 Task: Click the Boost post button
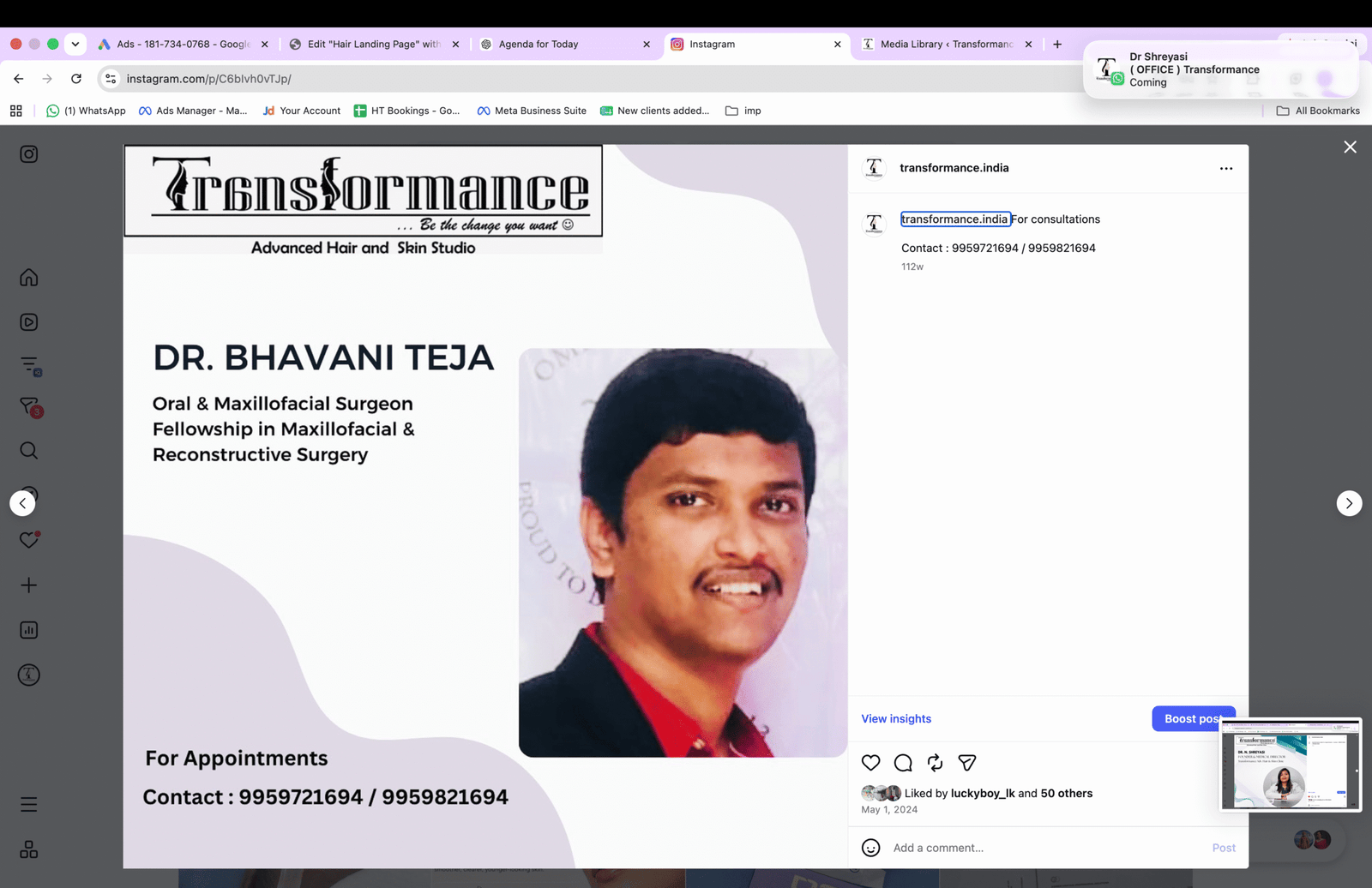(x=1193, y=719)
